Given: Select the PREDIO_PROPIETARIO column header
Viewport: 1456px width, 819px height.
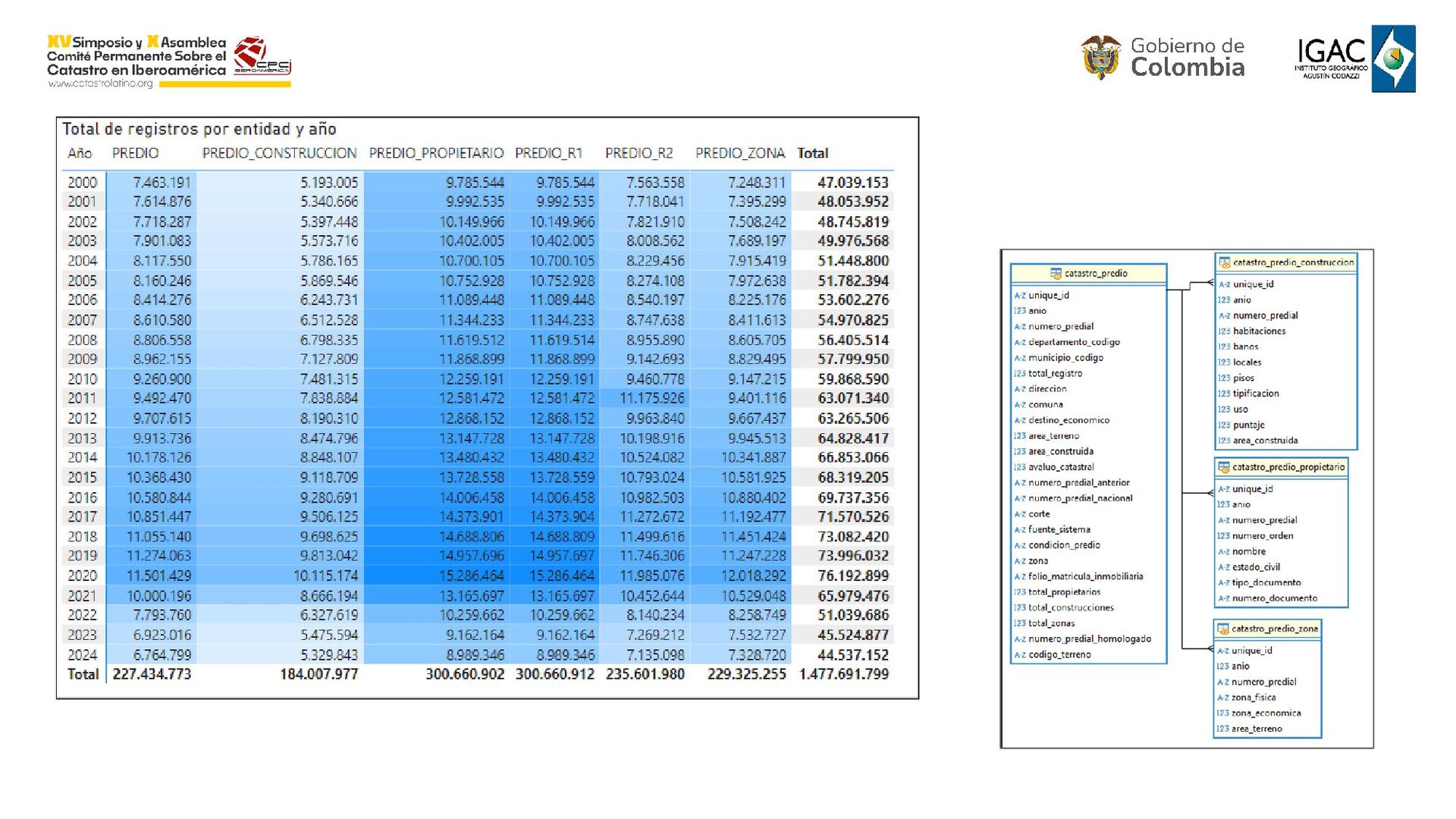Looking at the screenshot, I should (436, 153).
